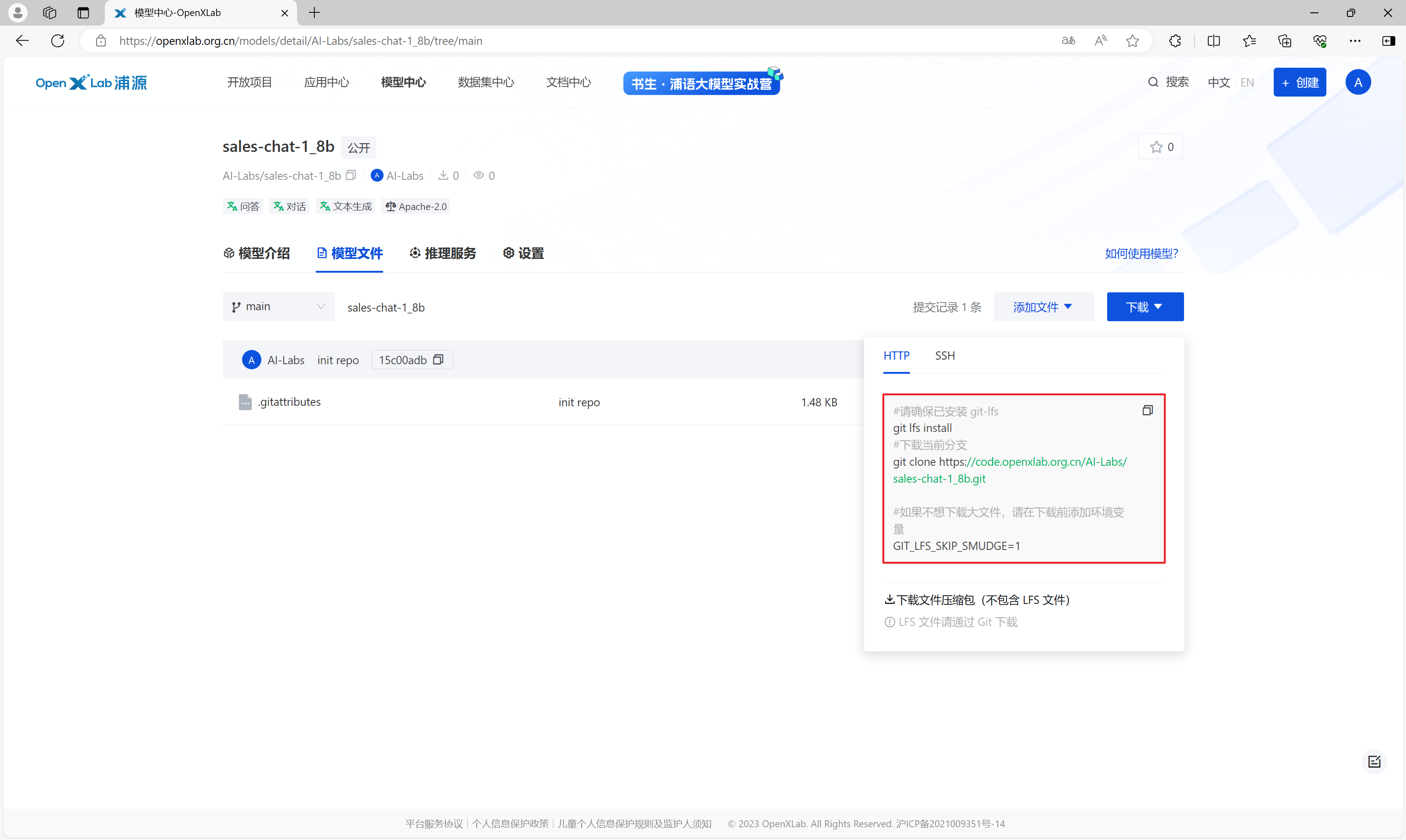Open the user avatar menu
The image size is (1406, 840).
1358,83
